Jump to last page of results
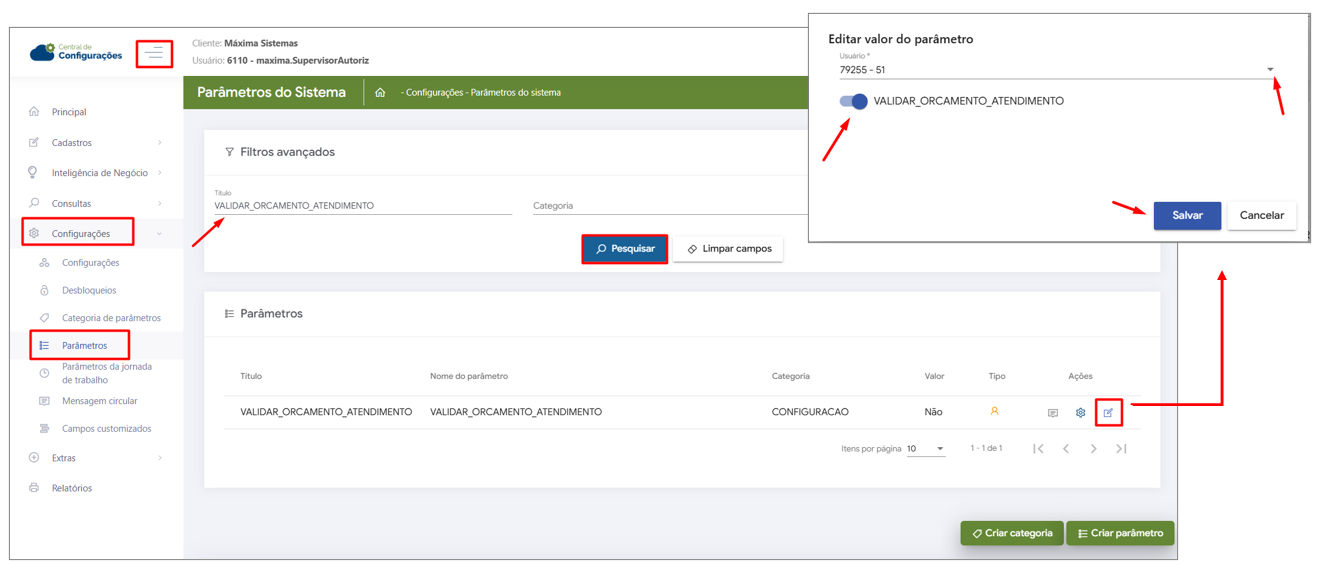Viewport: 1318px width, 573px height. [1121, 449]
